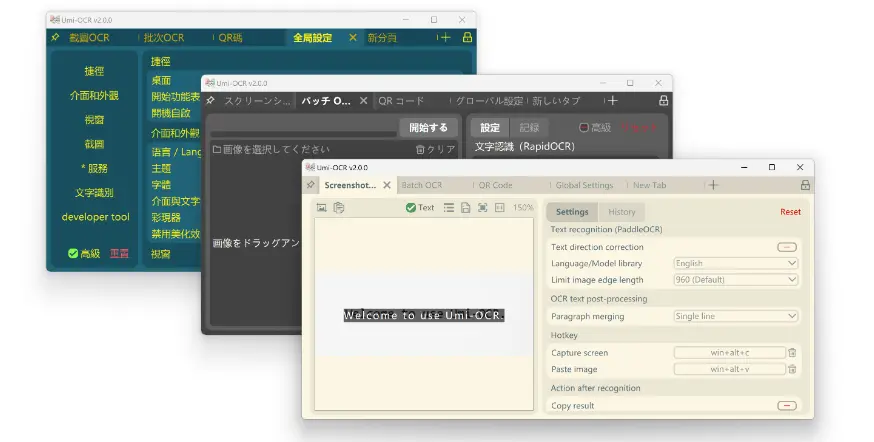Jump to 文字識別 in the teal sidebar
This screenshot has width=874, height=442.
[94, 192]
